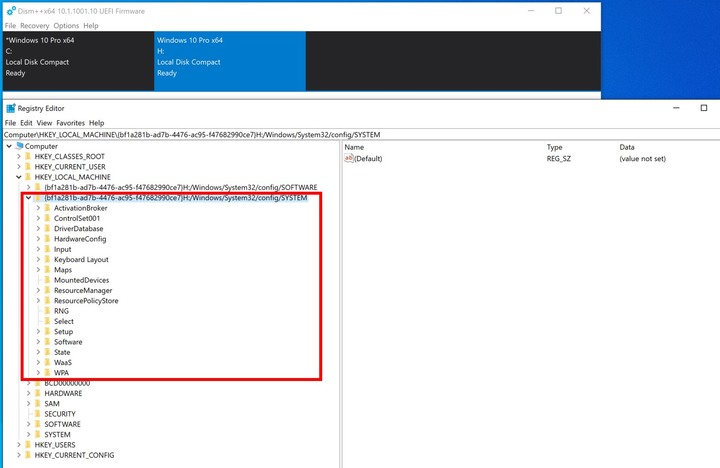Click the WPA folder icon
This screenshot has height=468, width=720.
point(47,373)
